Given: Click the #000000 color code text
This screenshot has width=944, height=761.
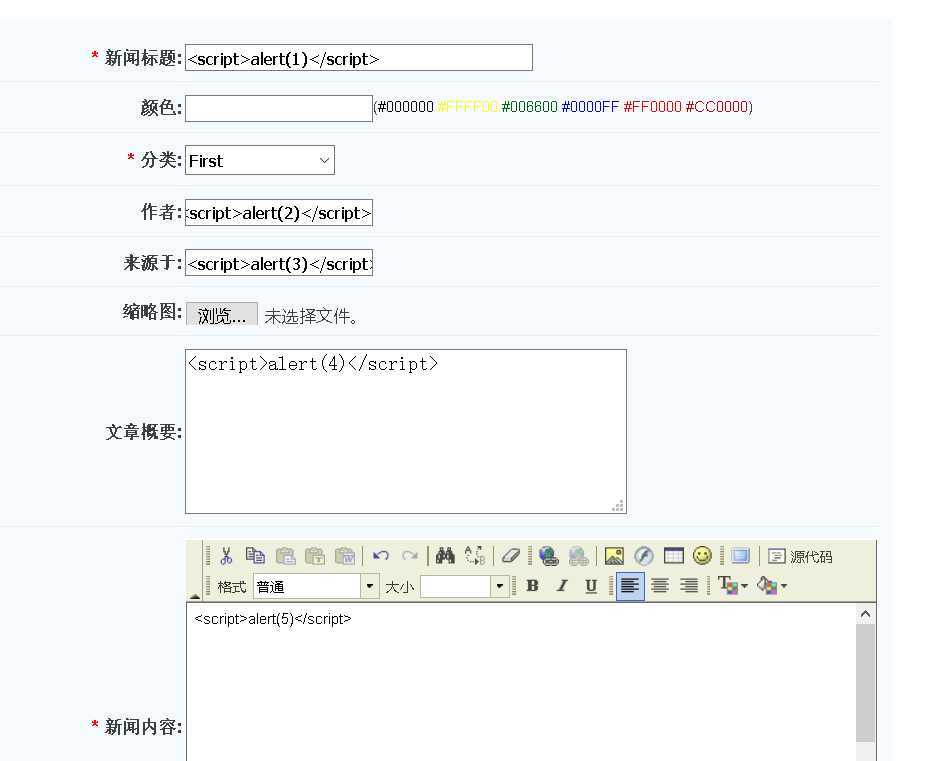Looking at the screenshot, I should (x=405, y=107).
